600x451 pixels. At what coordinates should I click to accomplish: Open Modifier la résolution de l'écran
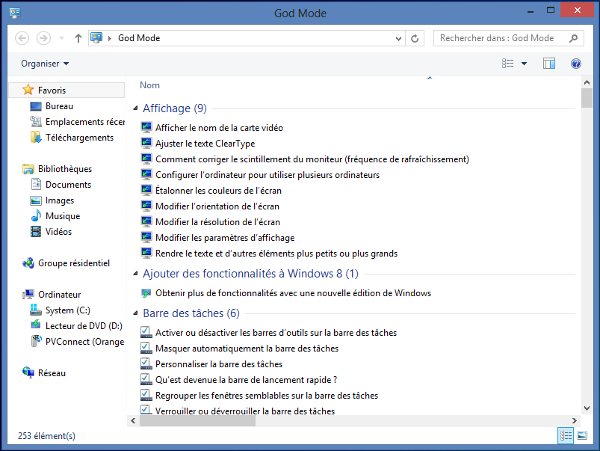[x=217, y=221]
